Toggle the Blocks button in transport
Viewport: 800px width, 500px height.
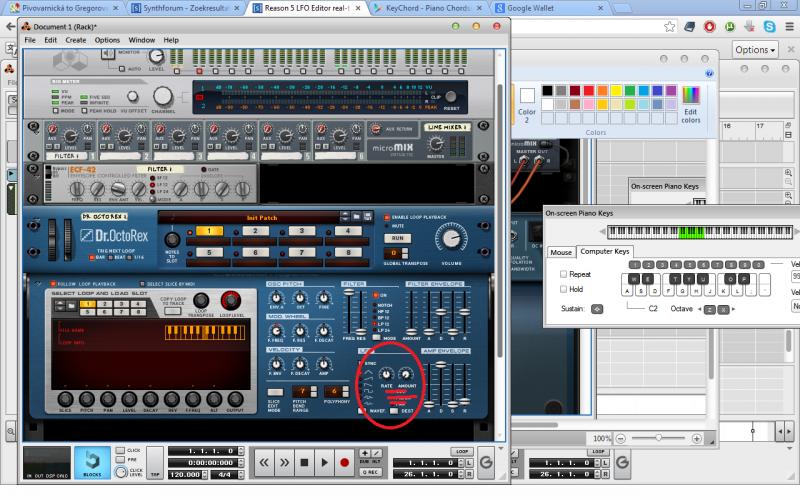[92, 462]
